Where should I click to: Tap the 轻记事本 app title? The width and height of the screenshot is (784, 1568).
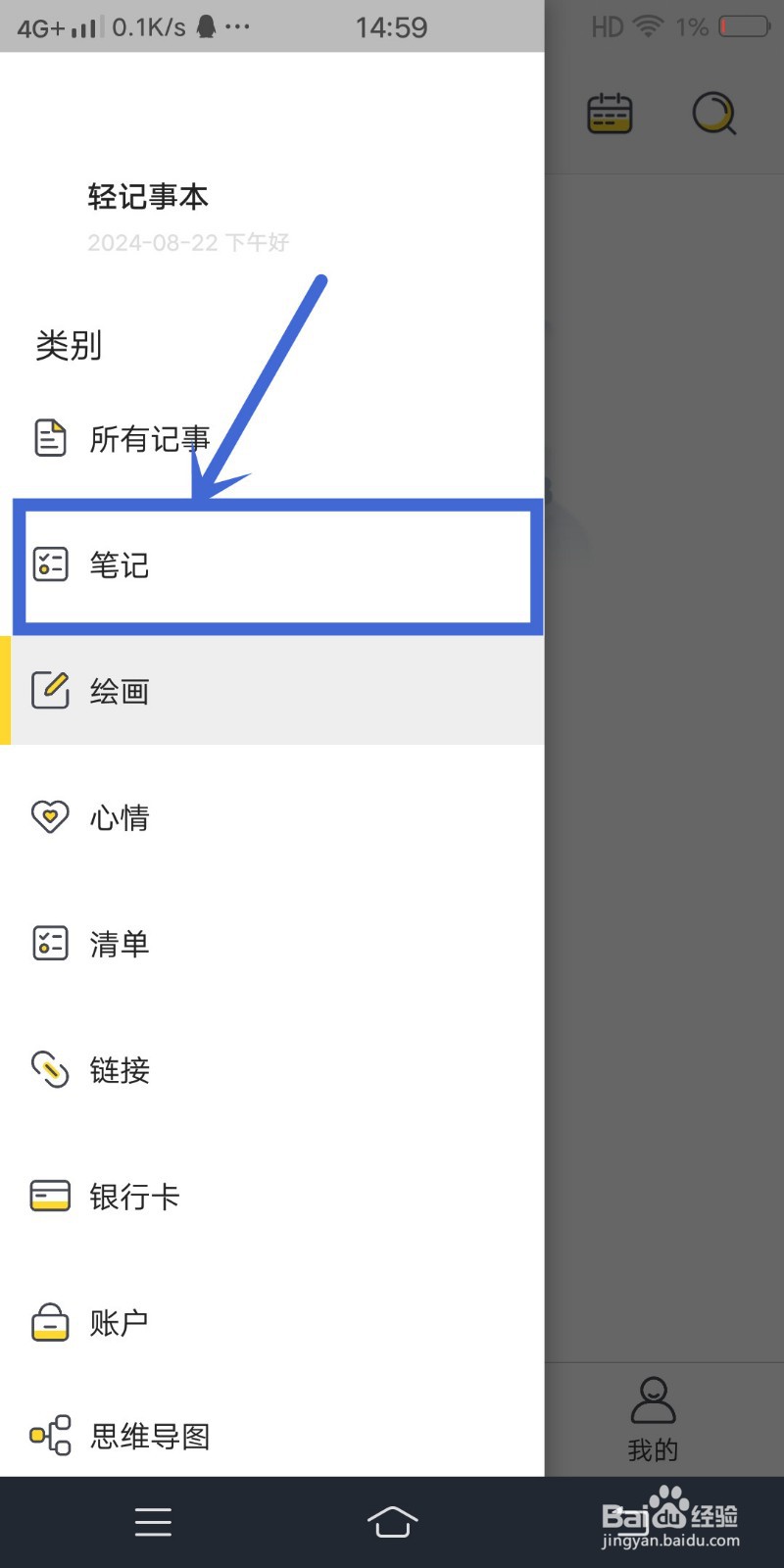148,197
